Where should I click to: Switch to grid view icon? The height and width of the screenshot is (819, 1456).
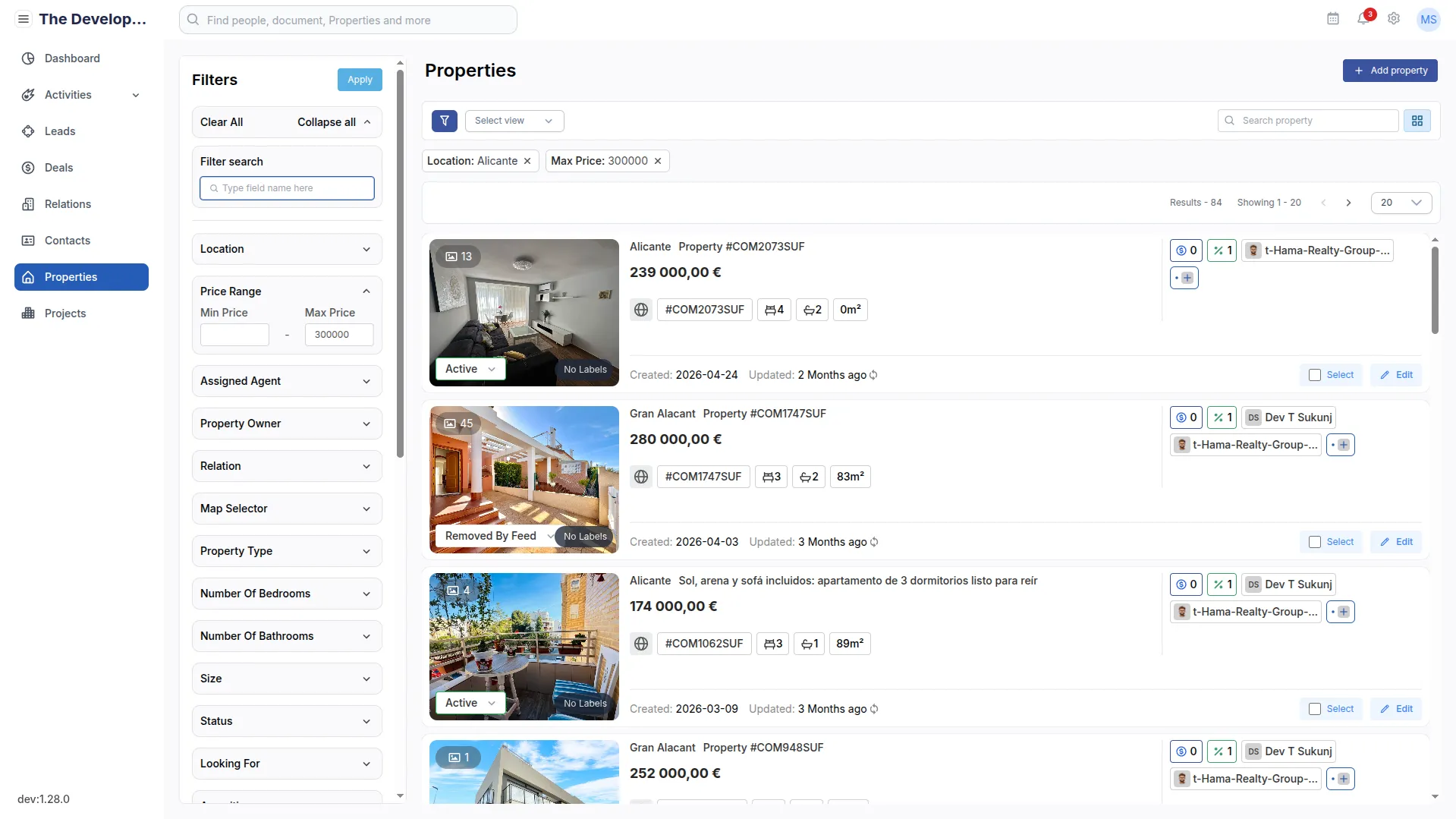click(1417, 121)
